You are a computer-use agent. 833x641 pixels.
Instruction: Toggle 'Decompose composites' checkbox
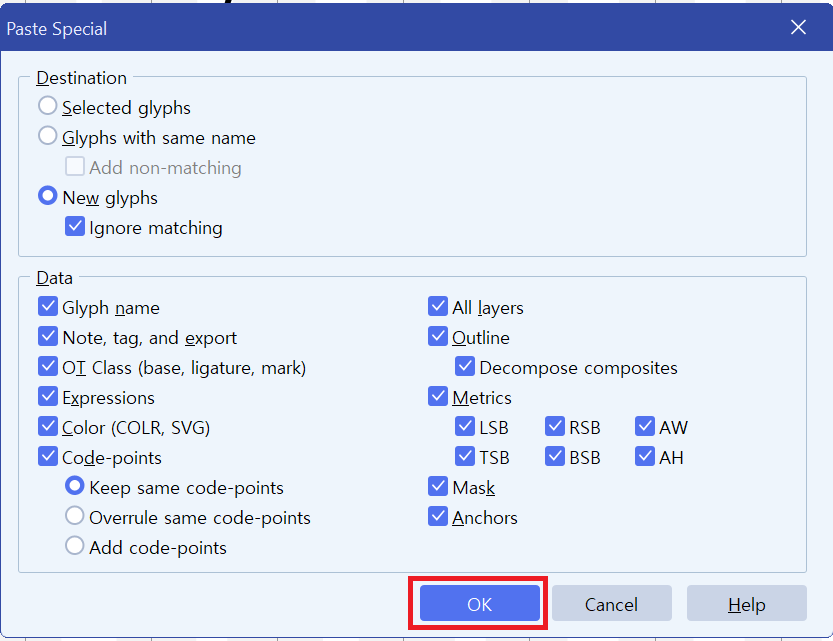tap(465, 366)
